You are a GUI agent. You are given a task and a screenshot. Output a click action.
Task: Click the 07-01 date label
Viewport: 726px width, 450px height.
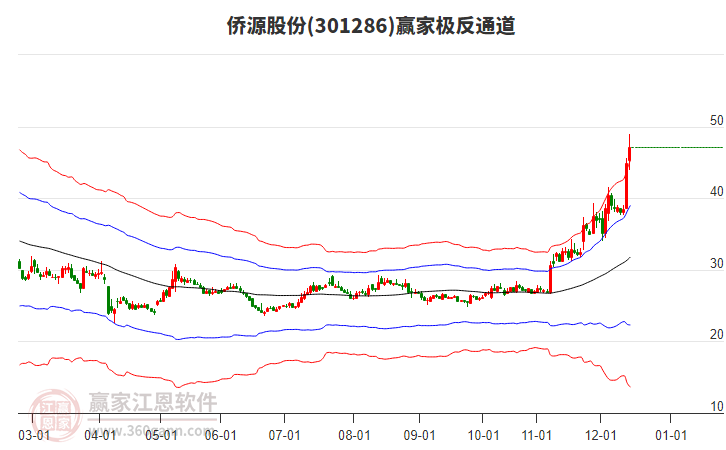tap(284, 436)
